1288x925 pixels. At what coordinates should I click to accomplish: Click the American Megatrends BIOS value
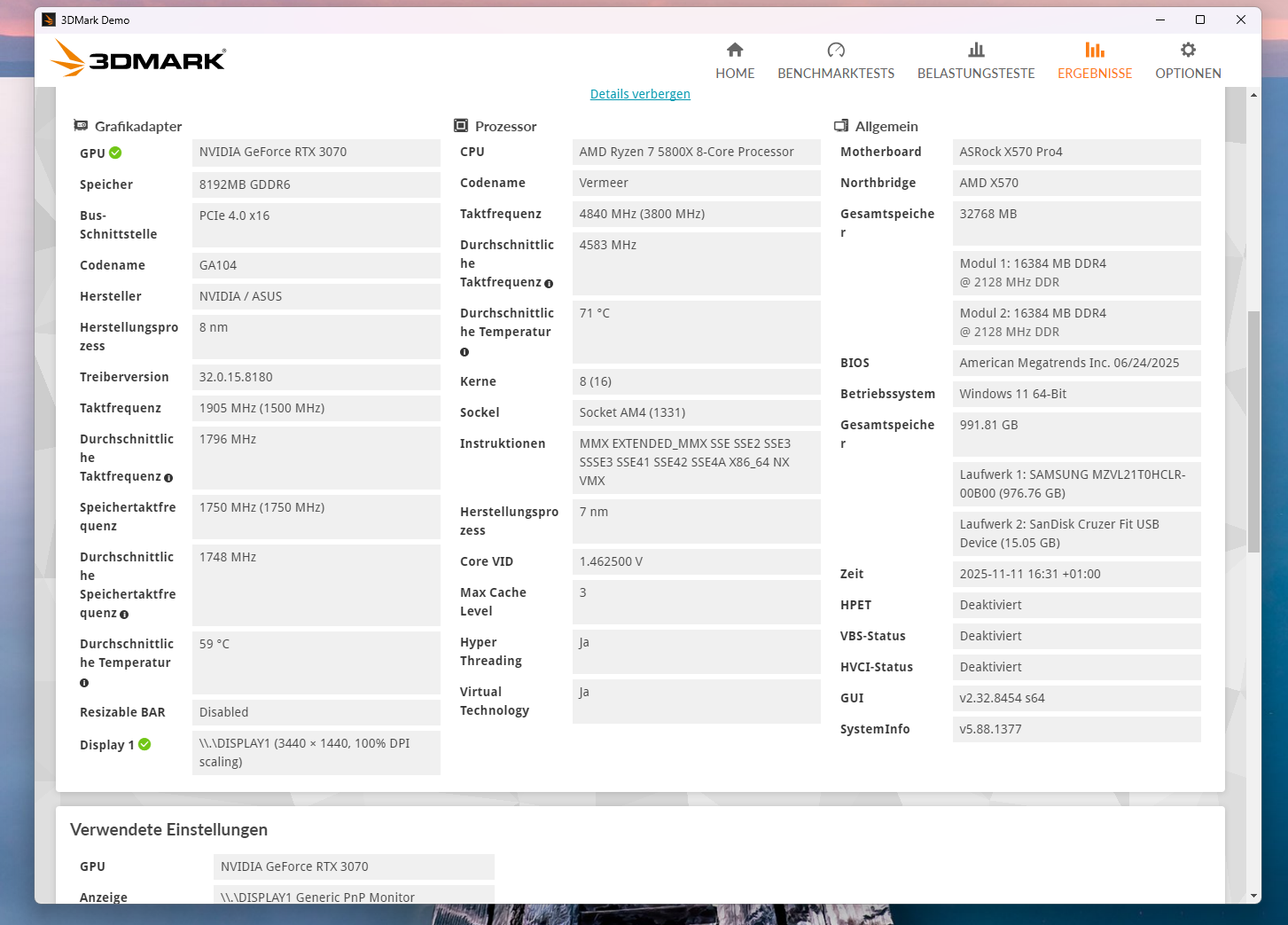[x=1077, y=363]
